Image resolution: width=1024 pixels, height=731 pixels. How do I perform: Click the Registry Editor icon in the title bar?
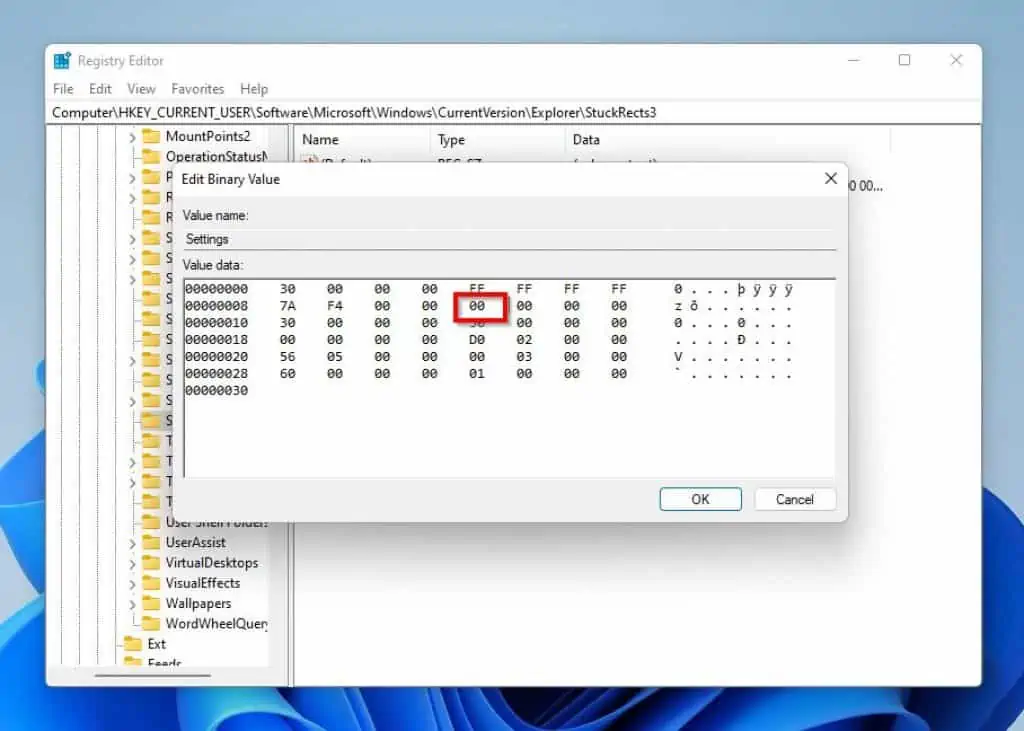point(62,60)
